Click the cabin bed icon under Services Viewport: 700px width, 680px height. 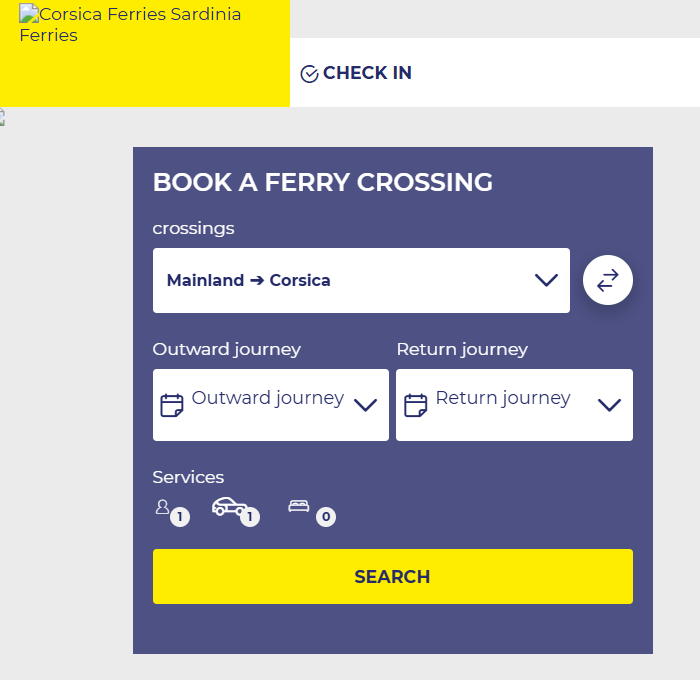pos(298,507)
